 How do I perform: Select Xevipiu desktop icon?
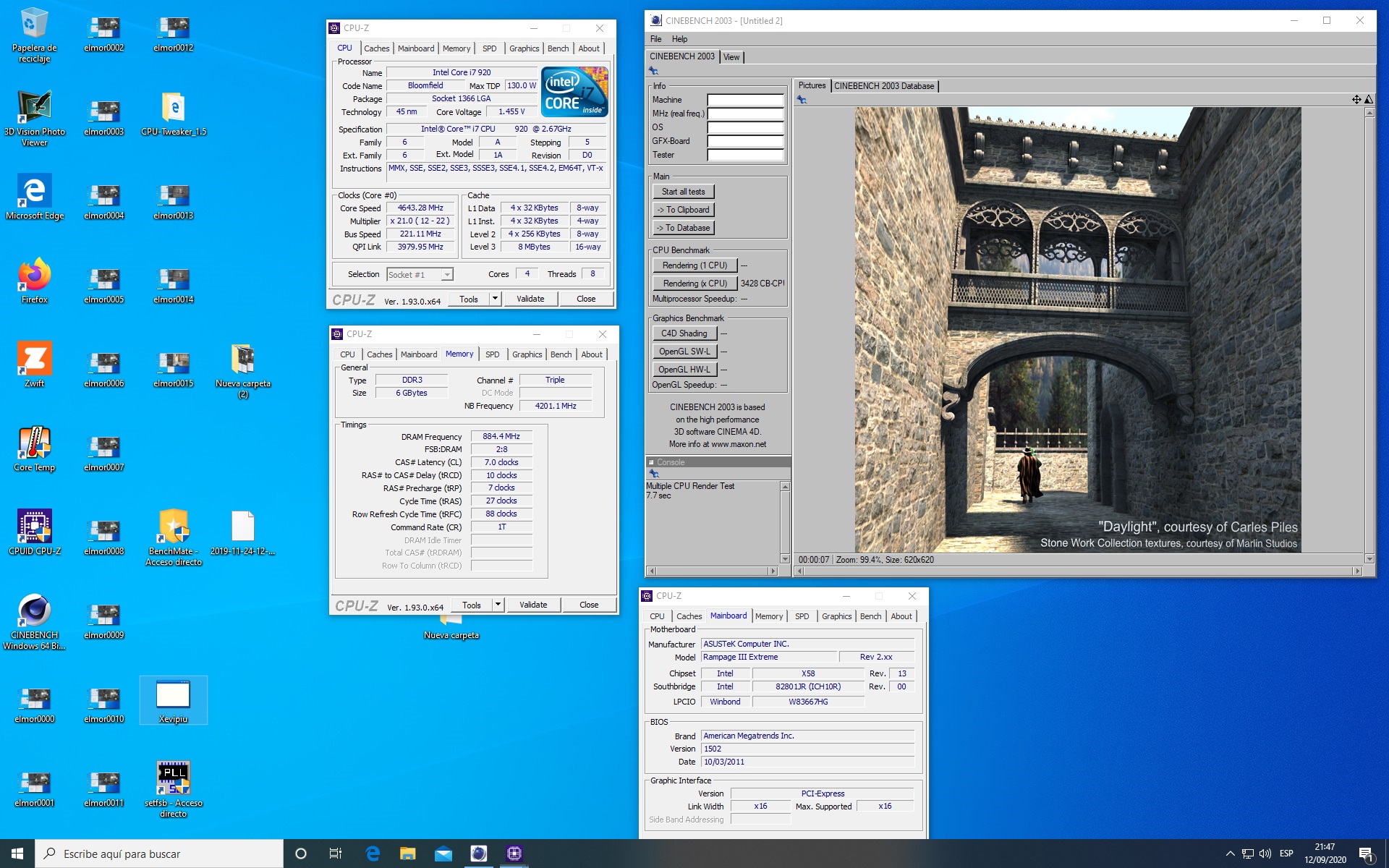[174, 700]
